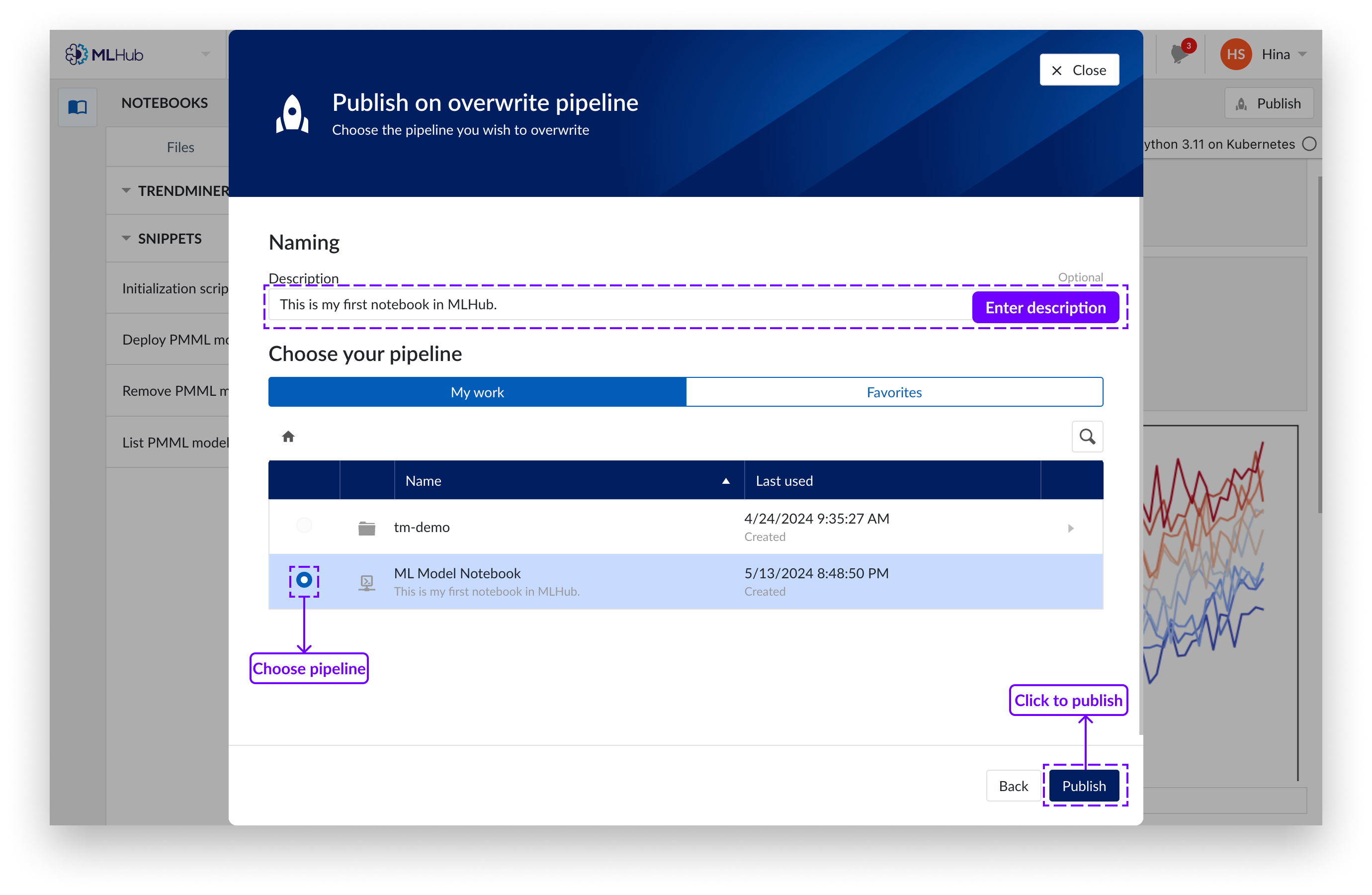
Task: Click the ML Model Notebook pipeline icon
Action: (x=367, y=582)
